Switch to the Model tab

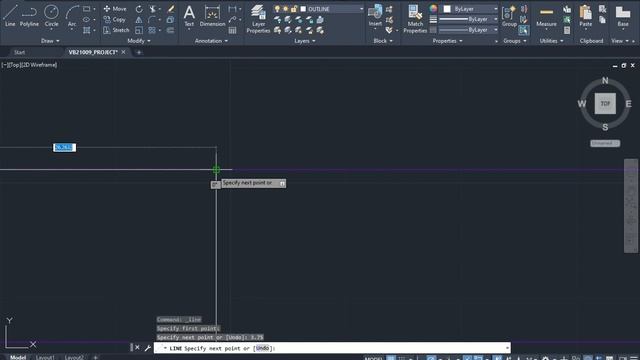click(x=18, y=357)
